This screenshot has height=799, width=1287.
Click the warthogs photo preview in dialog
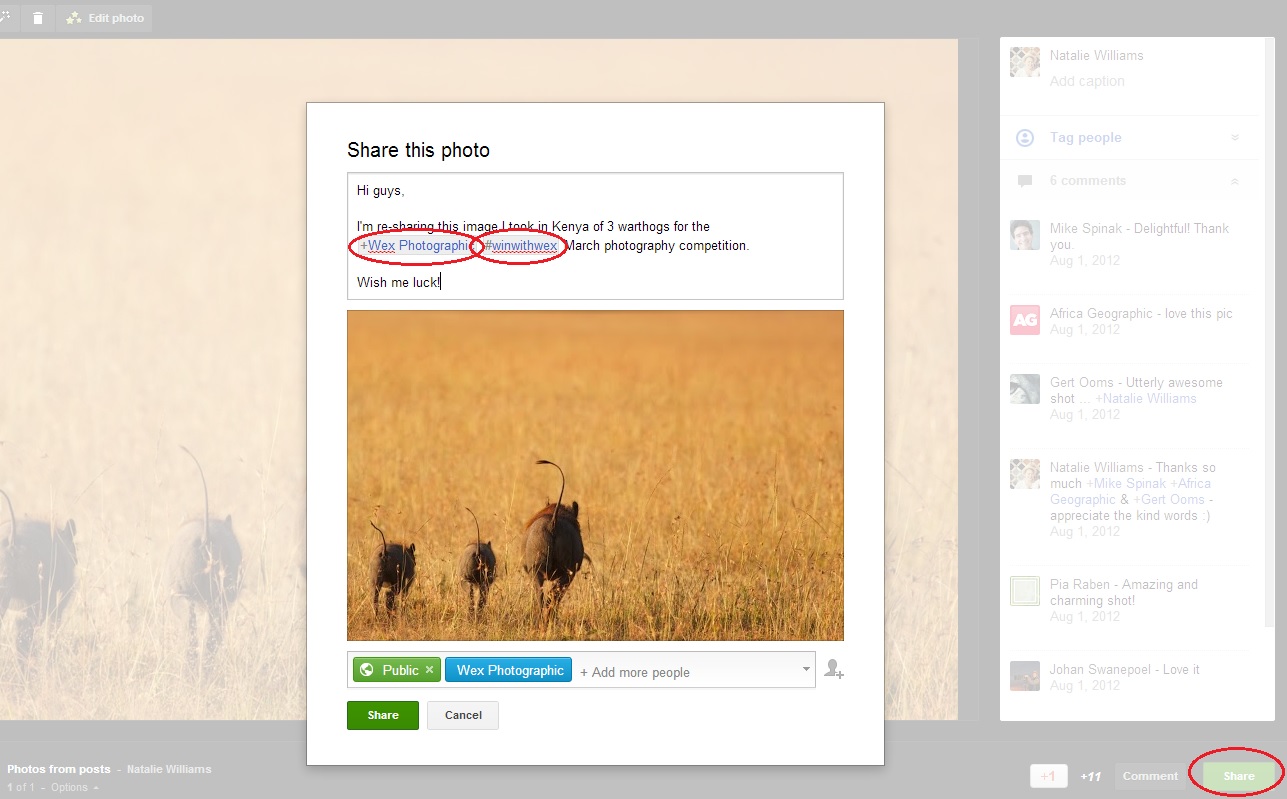[595, 475]
